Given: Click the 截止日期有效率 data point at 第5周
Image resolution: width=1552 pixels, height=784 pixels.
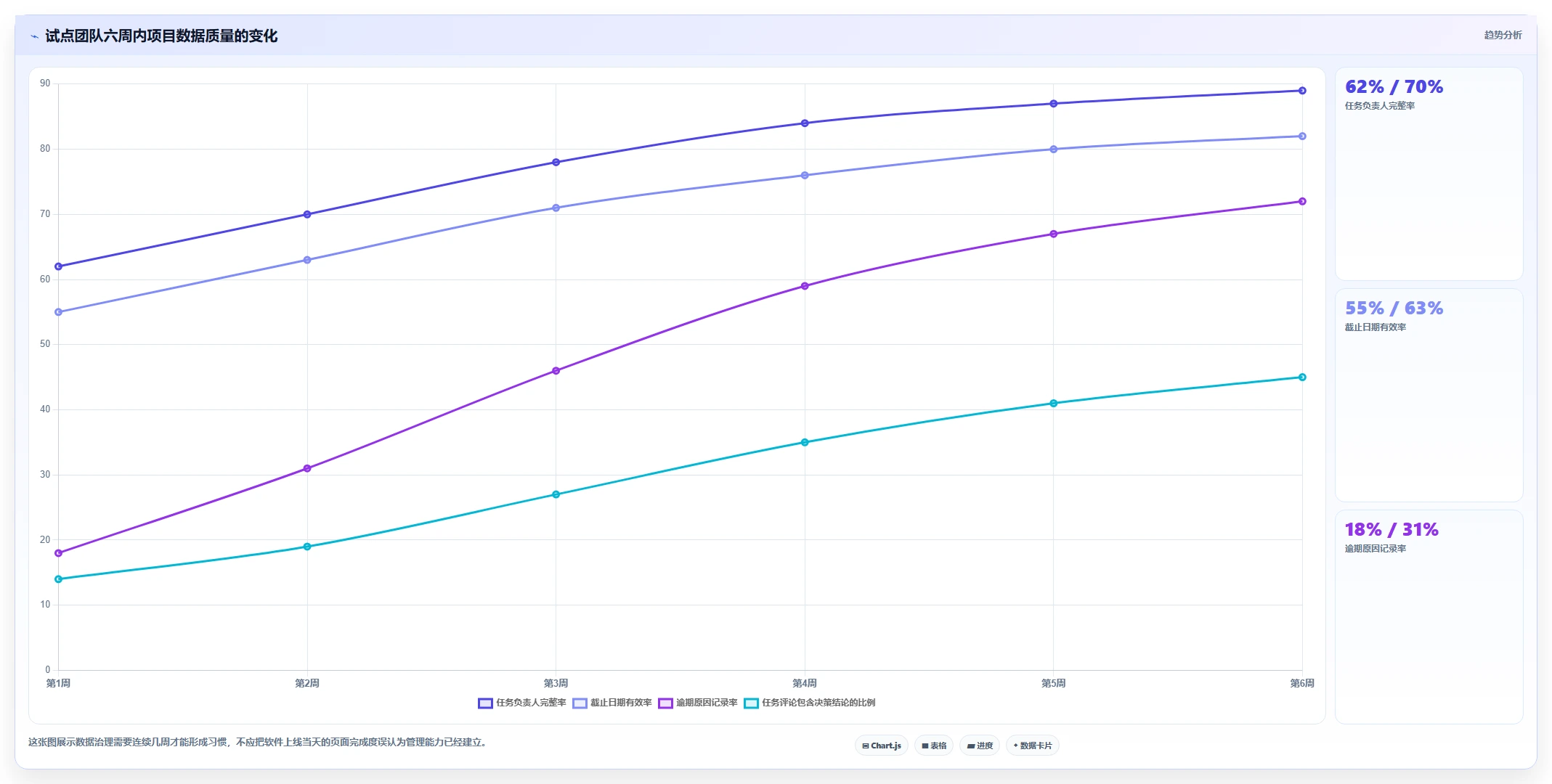Looking at the screenshot, I should click(x=1053, y=149).
